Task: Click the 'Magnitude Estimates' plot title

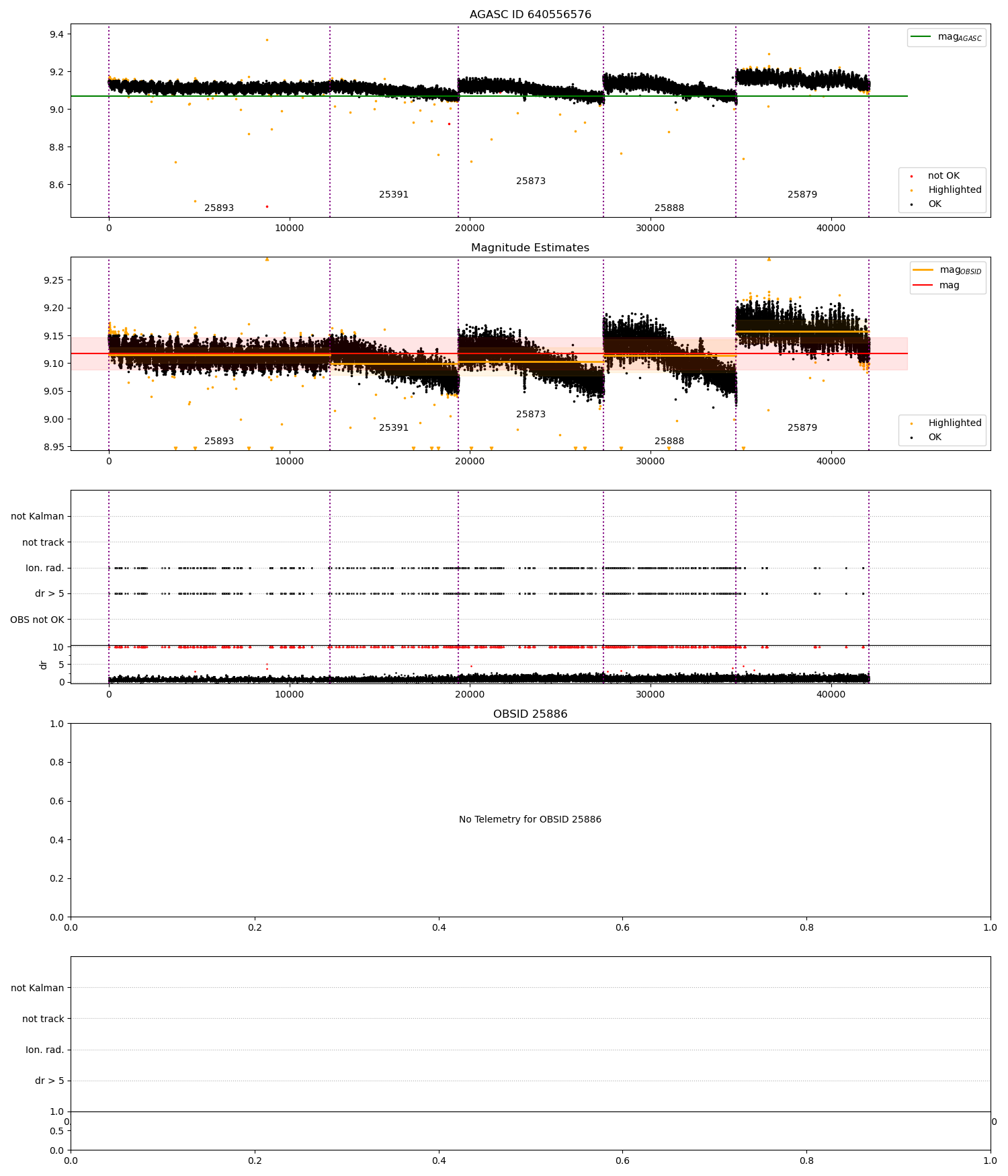Action: tap(530, 248)
